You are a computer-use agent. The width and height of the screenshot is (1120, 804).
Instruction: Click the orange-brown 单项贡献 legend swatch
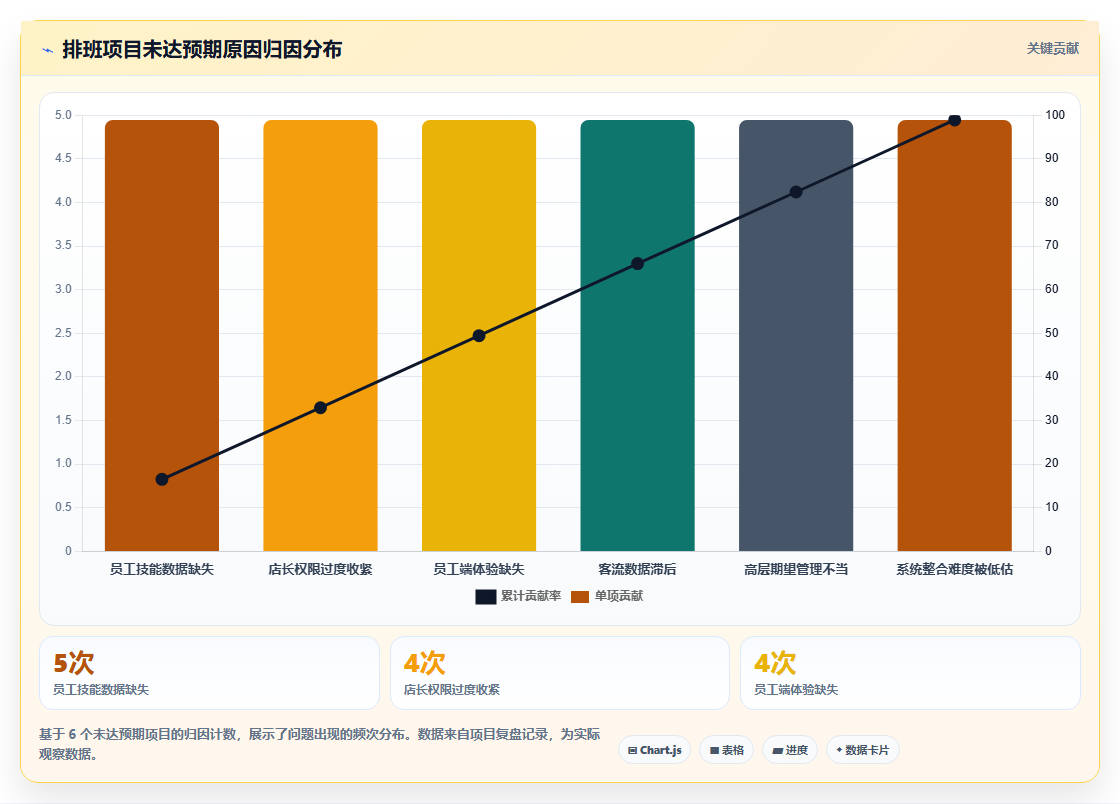580,597
